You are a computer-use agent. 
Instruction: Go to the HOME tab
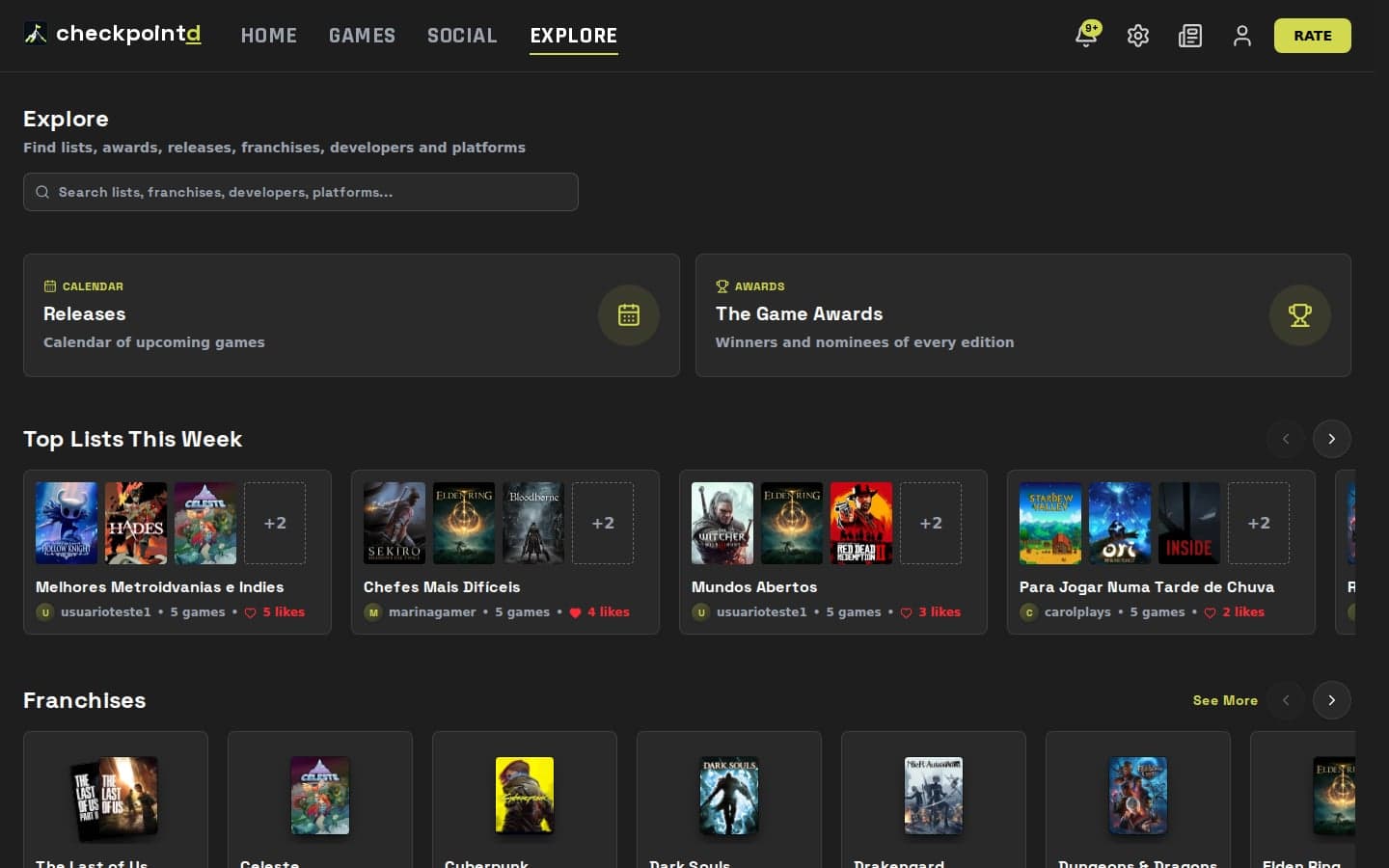point(269,36)
